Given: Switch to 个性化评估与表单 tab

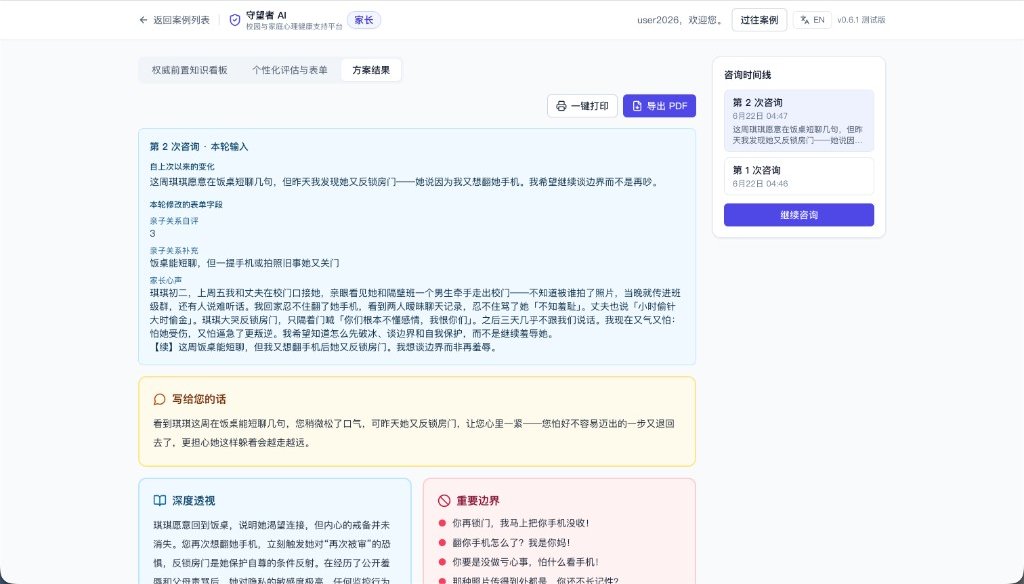Looking at the screenshot, I should click(x=290, y=70).
